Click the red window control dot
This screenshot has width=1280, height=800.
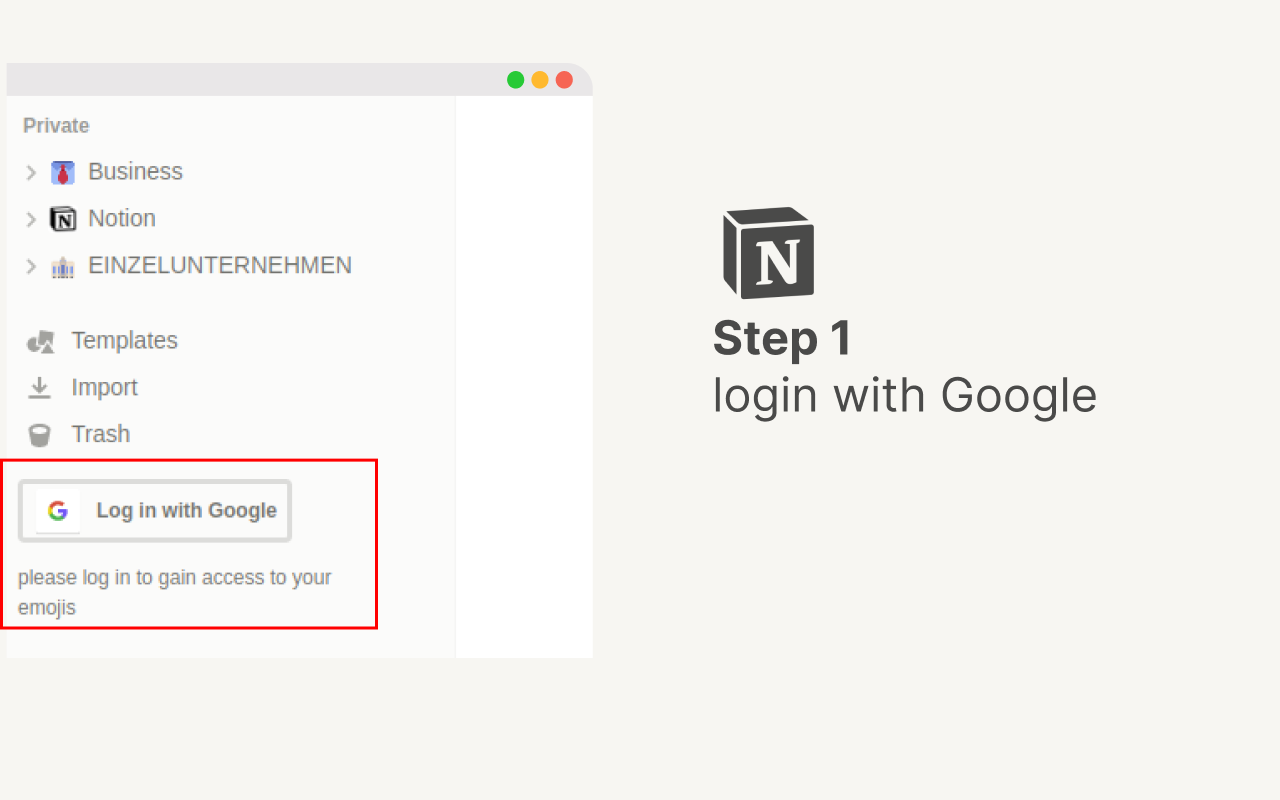coord(564,80)
